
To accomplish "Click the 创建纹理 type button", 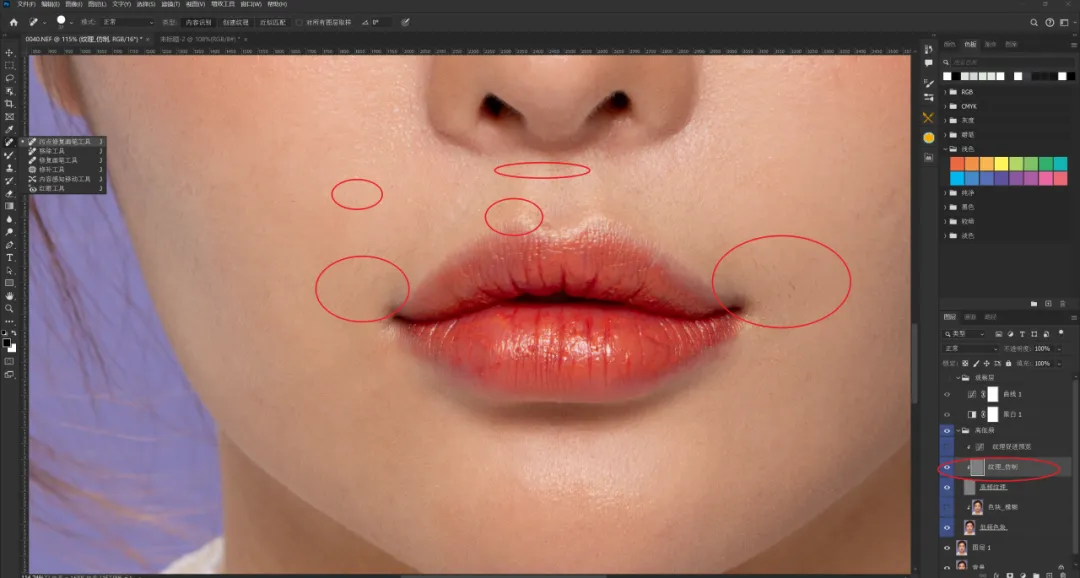I will coord(235,22).
